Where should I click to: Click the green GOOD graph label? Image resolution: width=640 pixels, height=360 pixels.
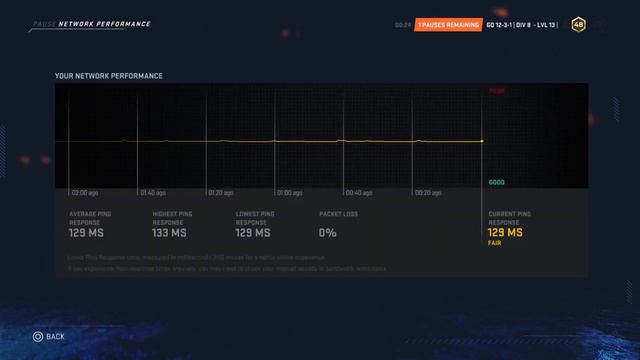(x=496, y=182)
